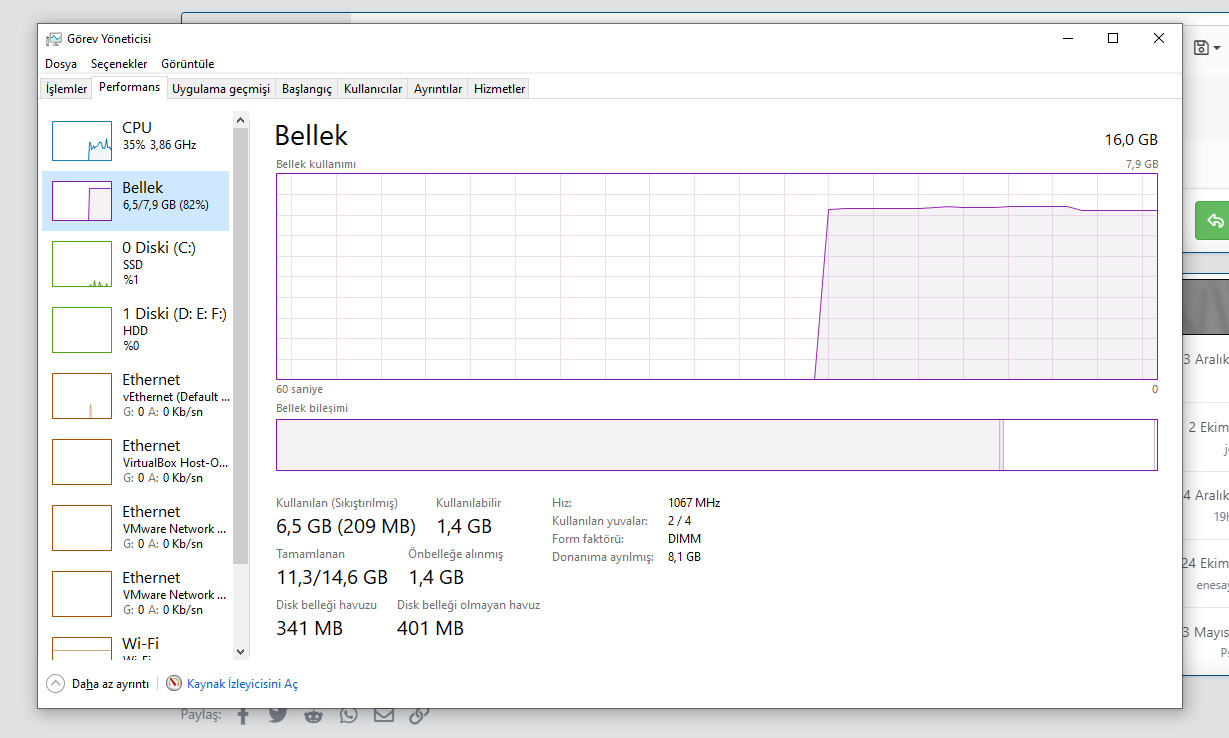Click the 6,5 GB (209 MB) used value
The height and width of the screenshot is (738, 1229).
[346, 526]
